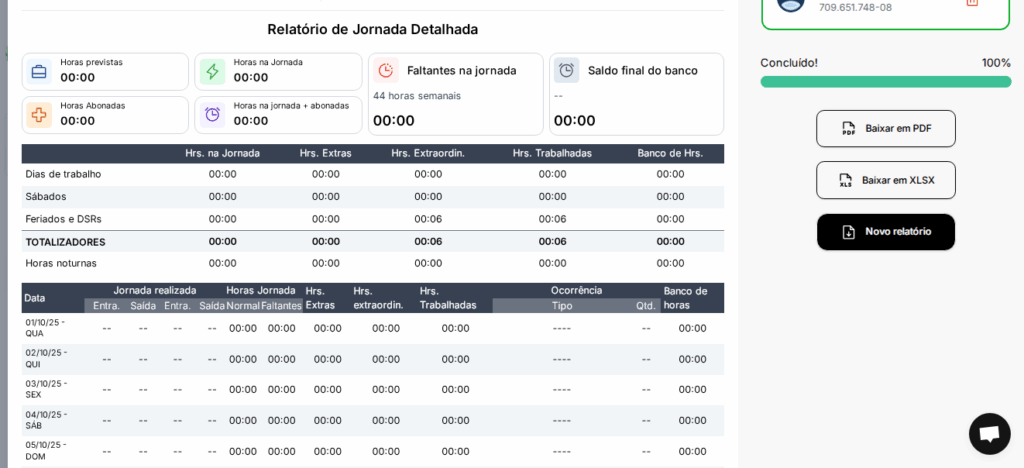This screenshot has height=468, width=1024.
Task: Click the green Concluído progress bar
Action: (885, 82)
